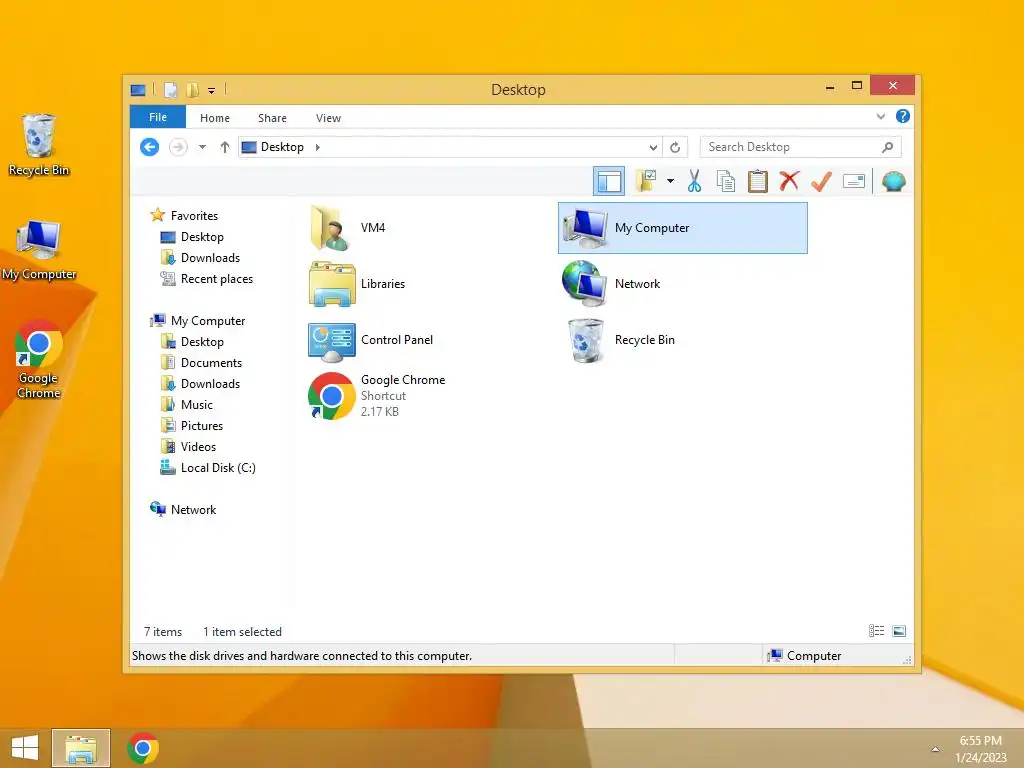Select Google Chrome shortcut on desktop
1024x768 pixels.
click(x=39, y=359)
